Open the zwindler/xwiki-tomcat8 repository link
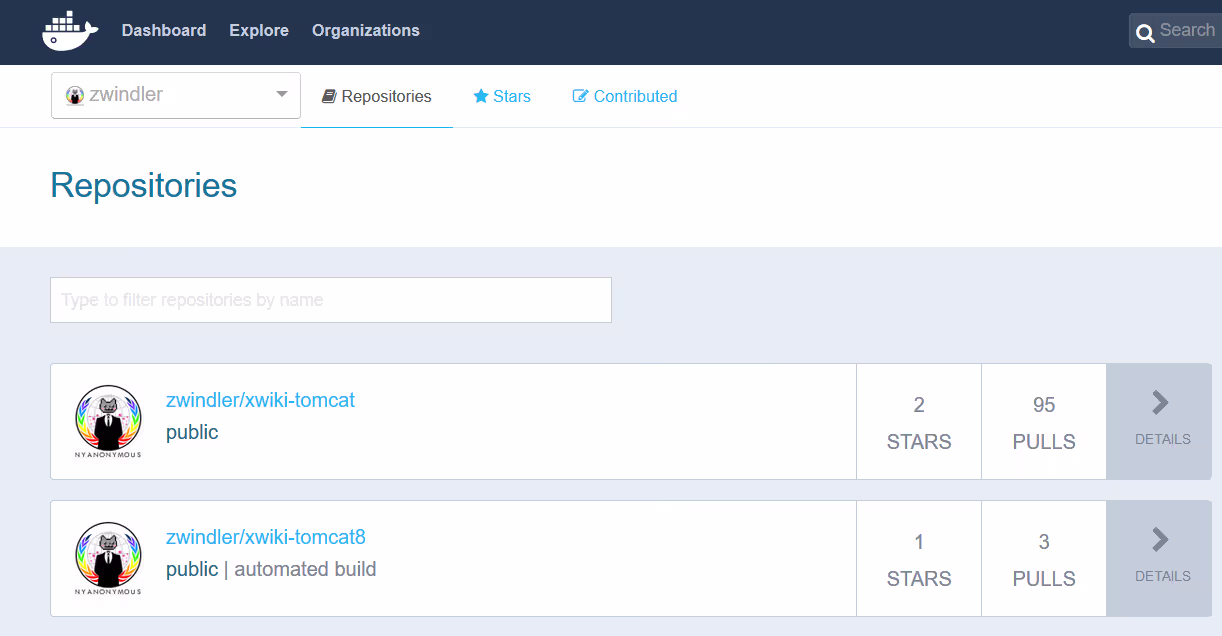This screenshot has width=1222, height=636. [x=265, y=537]
